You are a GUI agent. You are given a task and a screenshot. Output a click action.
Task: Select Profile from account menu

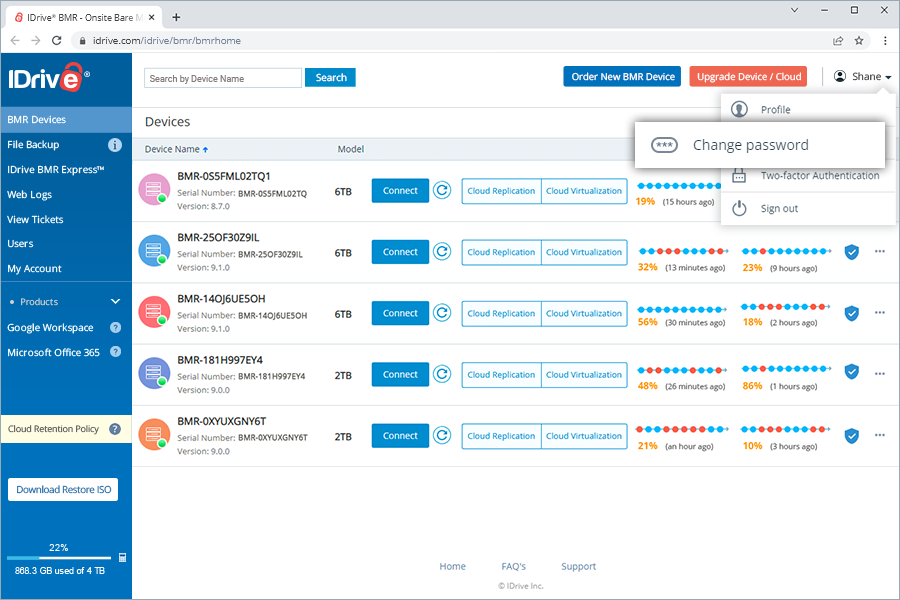[x=808, y=109]
